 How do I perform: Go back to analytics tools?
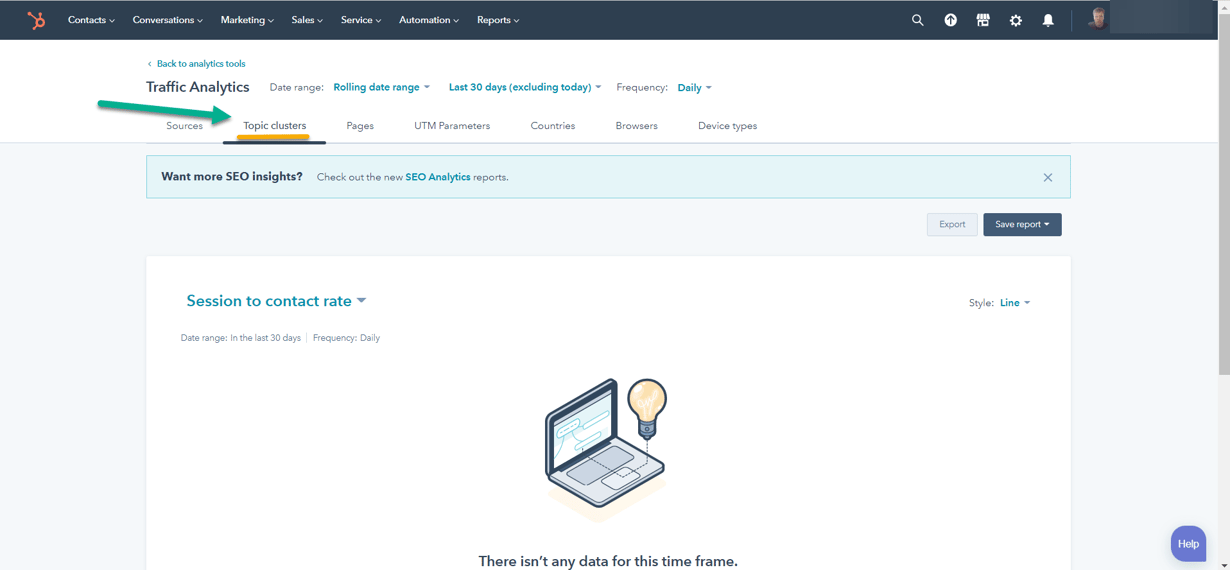point(196,64)
